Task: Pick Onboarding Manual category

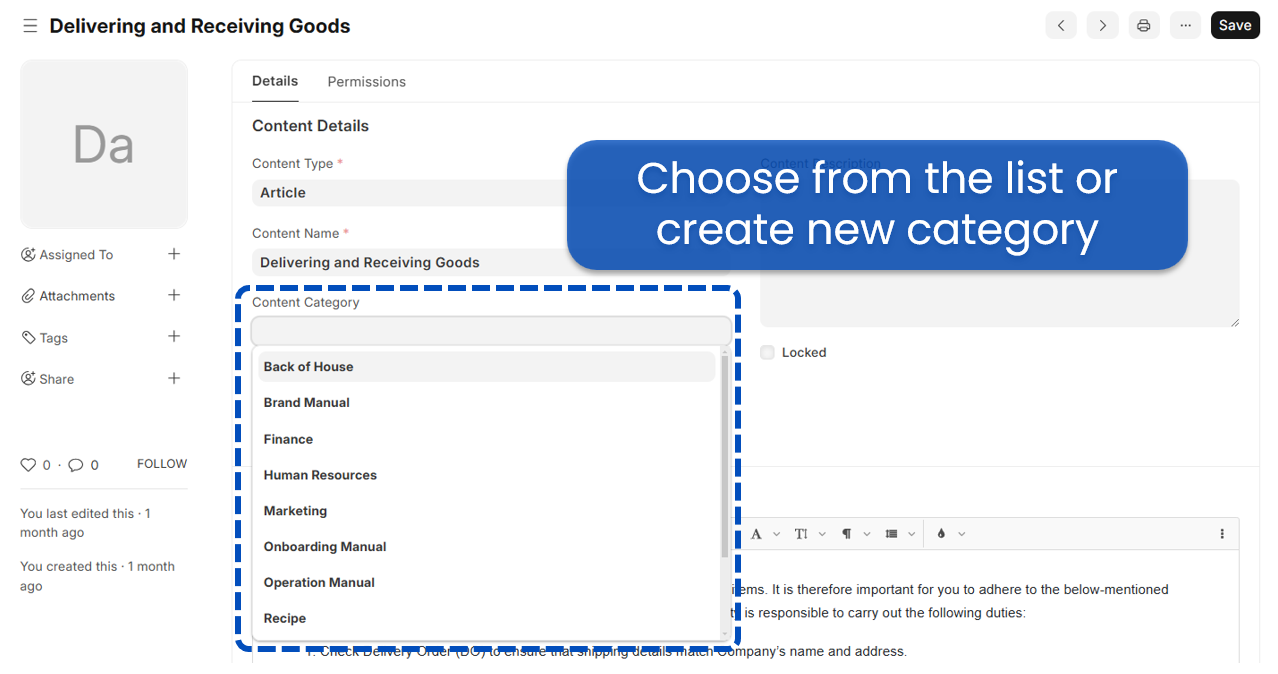Action: (487, 547)
